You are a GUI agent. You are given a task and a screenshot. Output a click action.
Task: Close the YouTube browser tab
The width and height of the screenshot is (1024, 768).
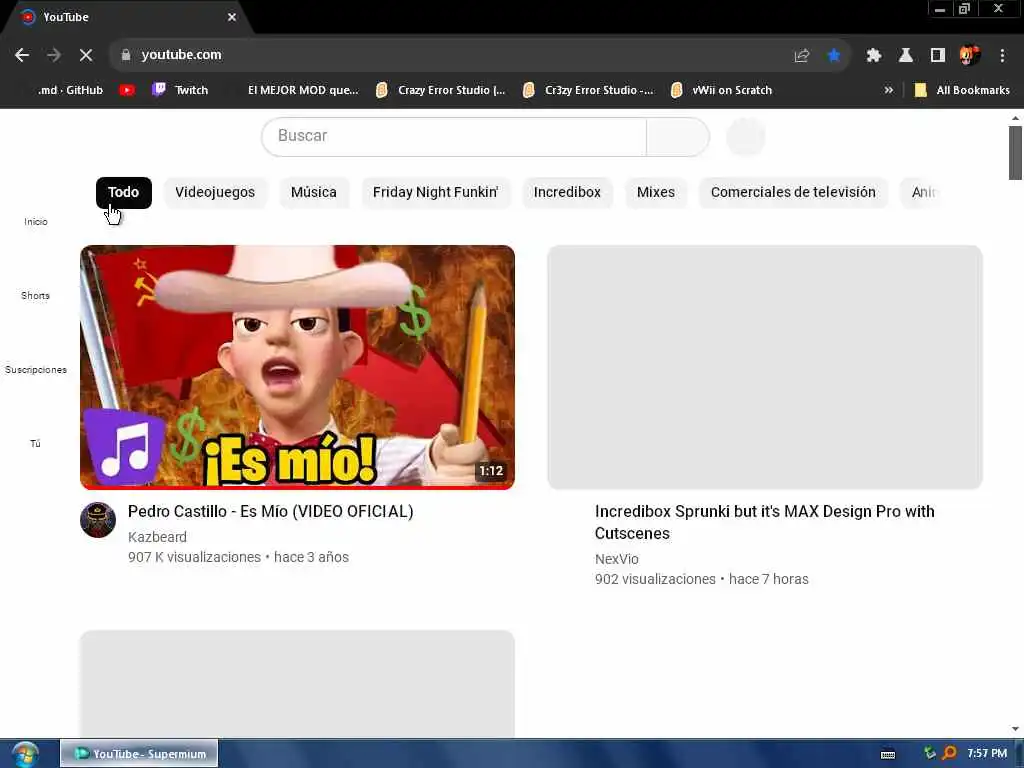(x=232, y=17)
